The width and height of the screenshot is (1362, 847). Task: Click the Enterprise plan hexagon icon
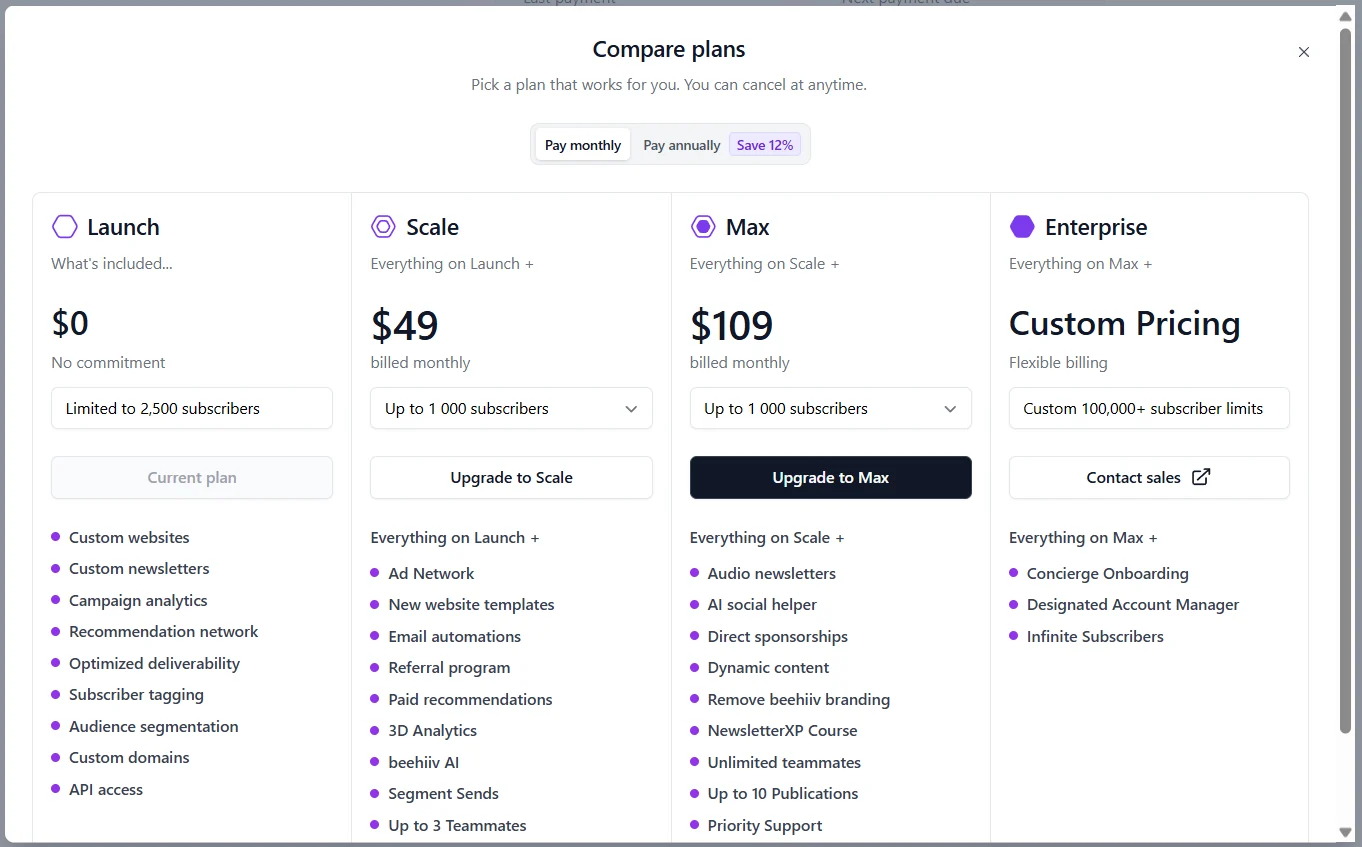click(x=1022, y=227)
